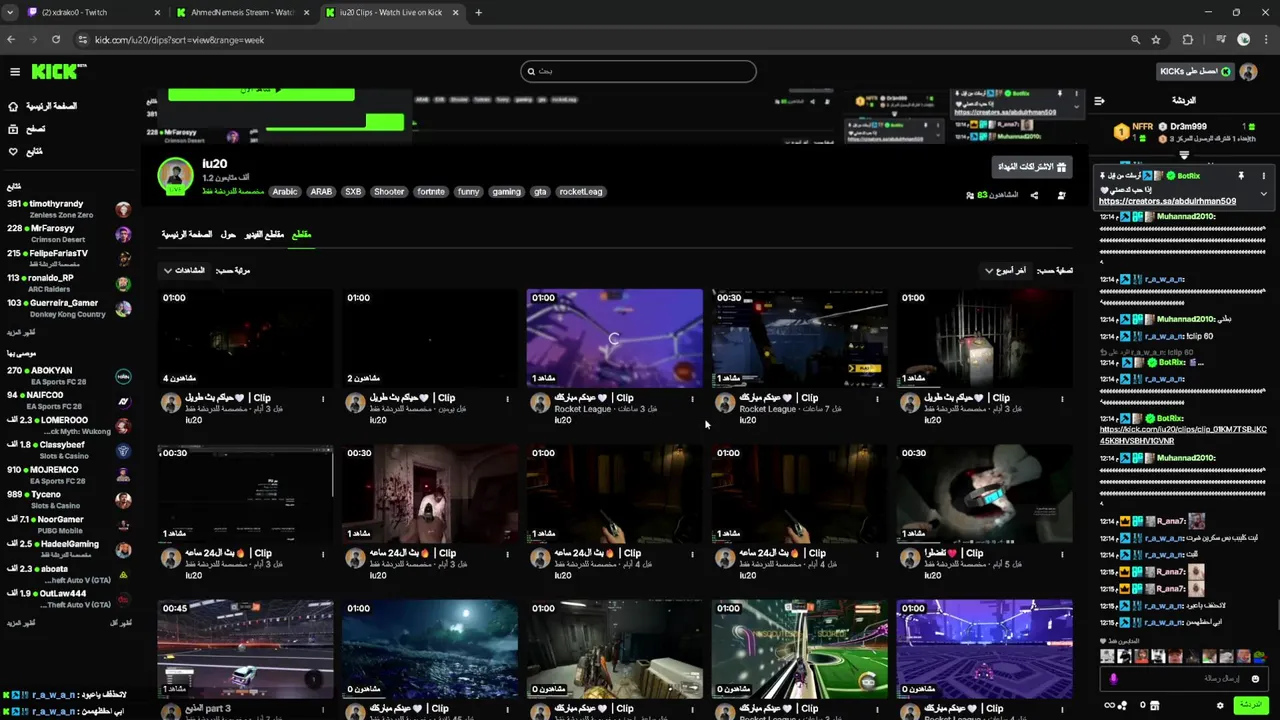The image size is (1280, 720).
Task: Open chat settings gear icon
Action: point(1220,705)
